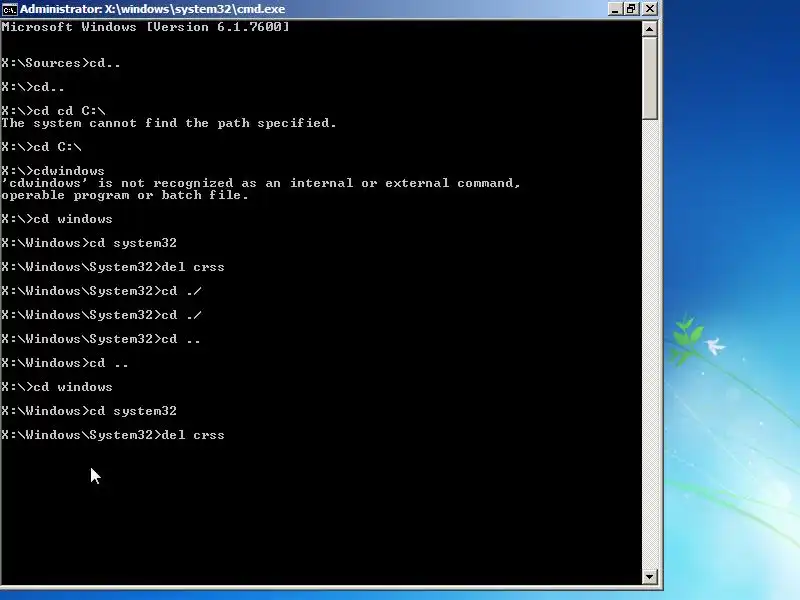Click the 'X:\>cdwindows' command line
The height and width of the screenshot is (600, 800).
[x=53, y=171]
